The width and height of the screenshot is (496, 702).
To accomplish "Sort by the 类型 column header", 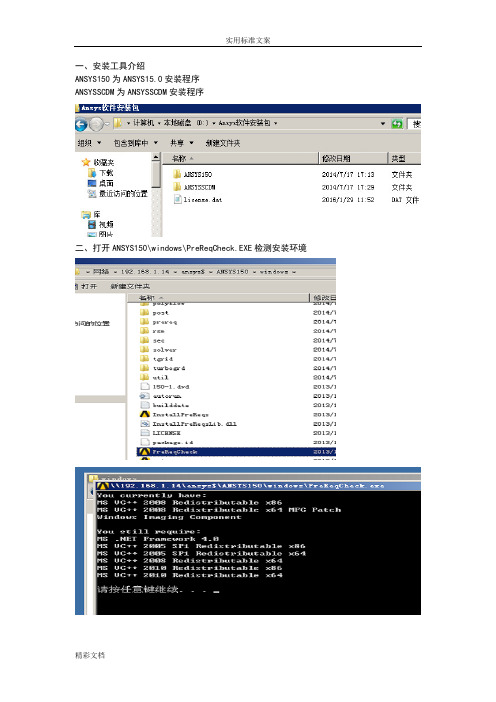I will 404,158.
